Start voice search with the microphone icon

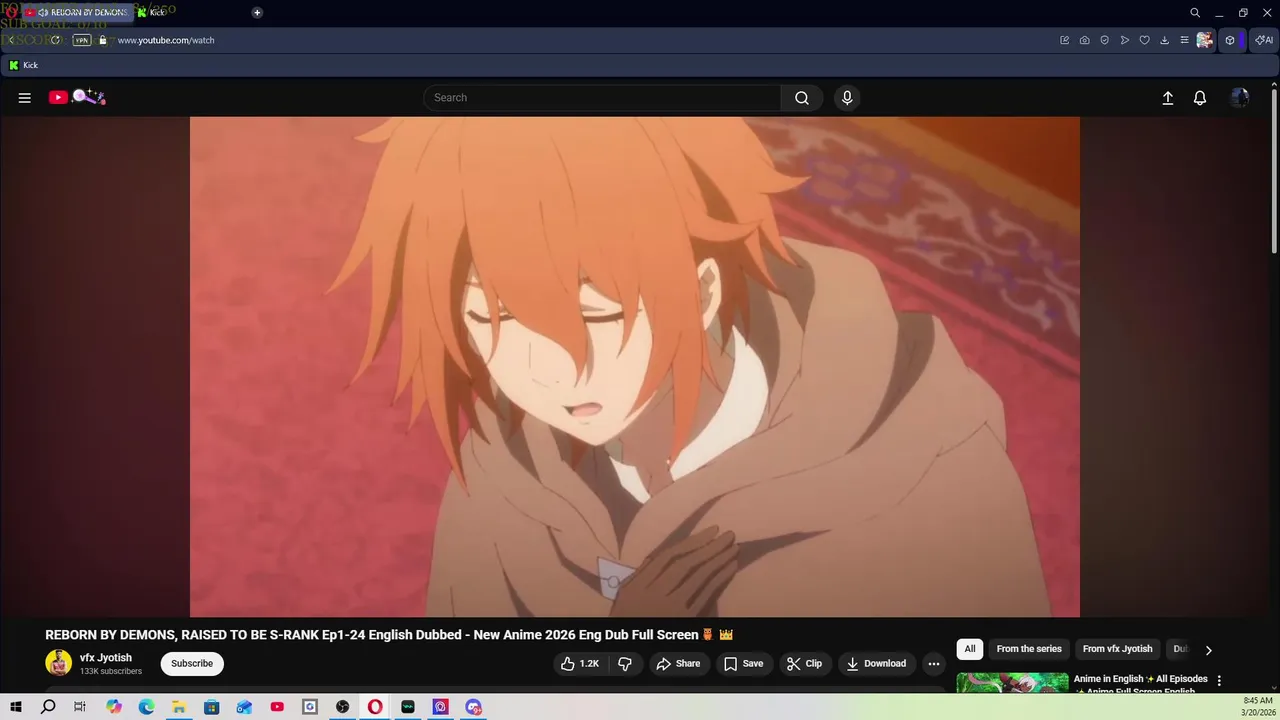[847, 98]
